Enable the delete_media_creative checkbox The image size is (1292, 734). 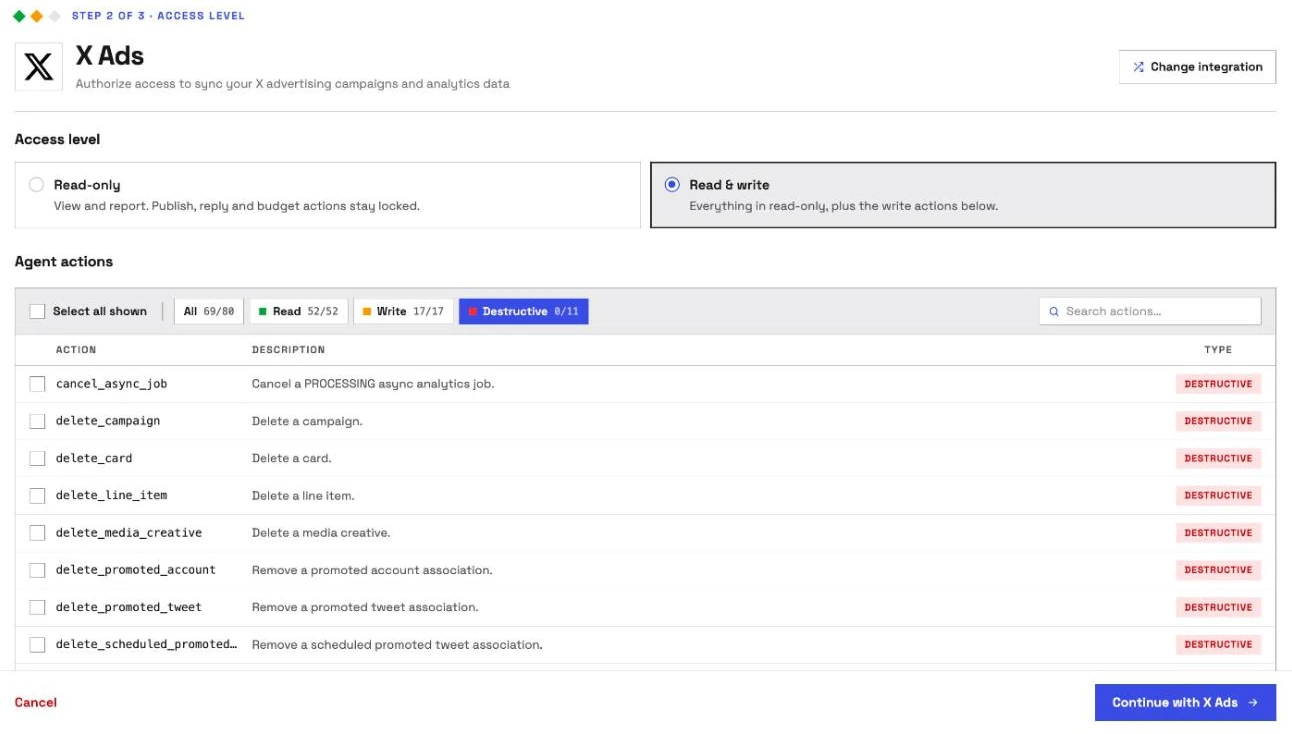(37, 533)
